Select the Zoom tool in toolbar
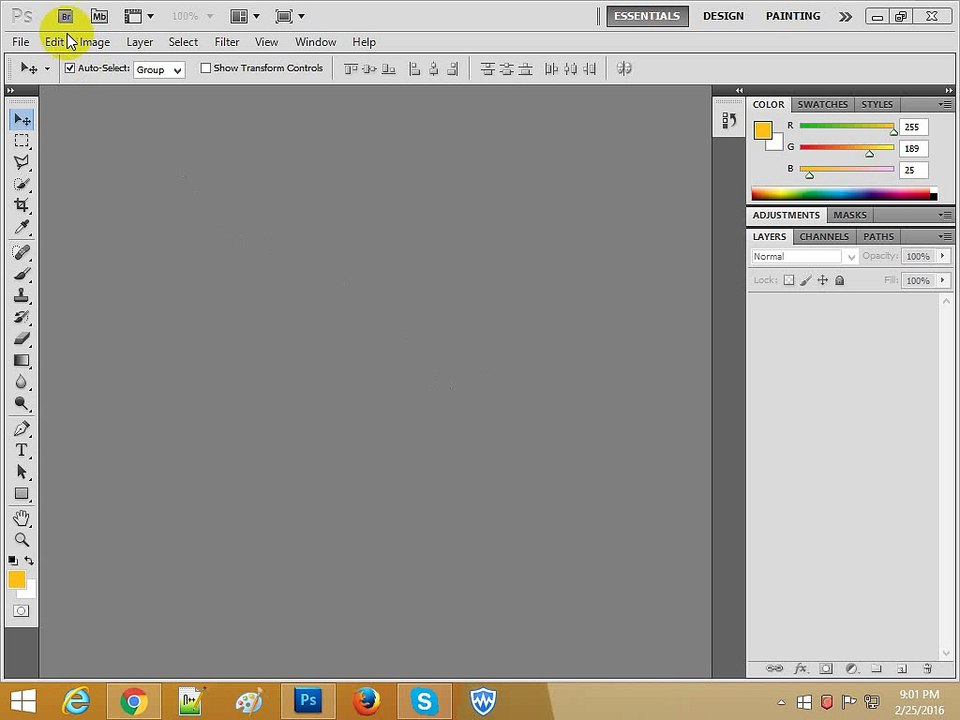Image resolution: width=960 pixels, height=720 pixels. click(x=21, y=540)
